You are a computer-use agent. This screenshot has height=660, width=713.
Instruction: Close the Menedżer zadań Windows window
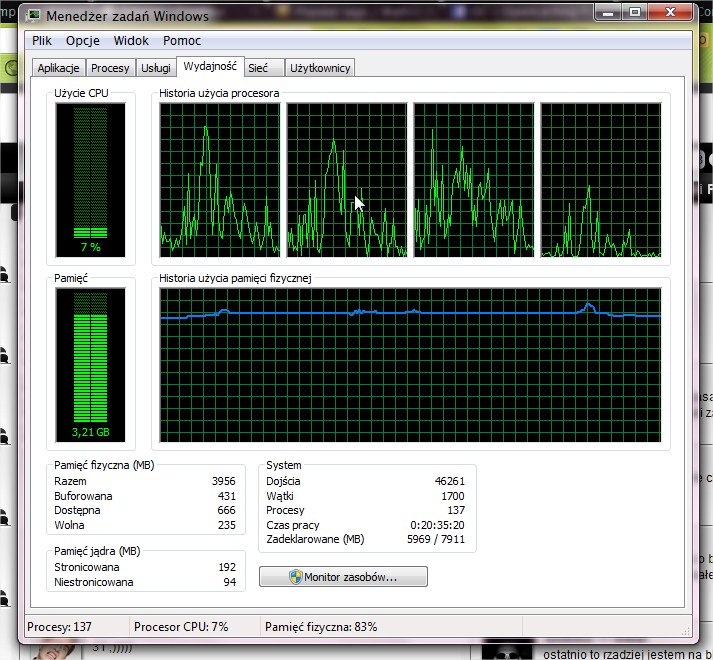(x=670, y=12)
